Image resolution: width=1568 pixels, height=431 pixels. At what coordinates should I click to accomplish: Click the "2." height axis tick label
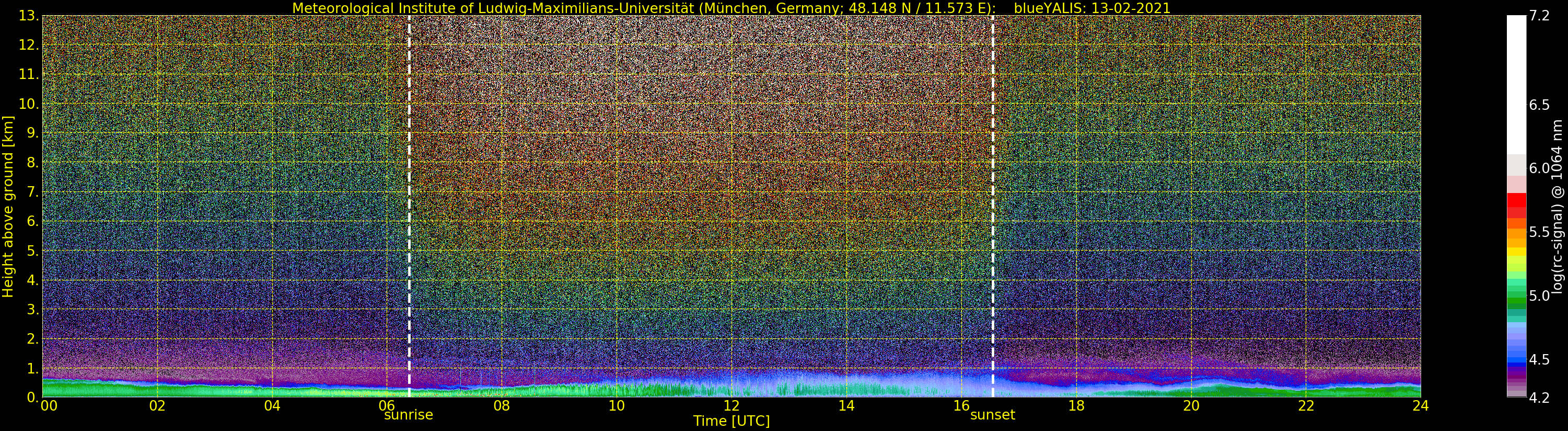32,339
